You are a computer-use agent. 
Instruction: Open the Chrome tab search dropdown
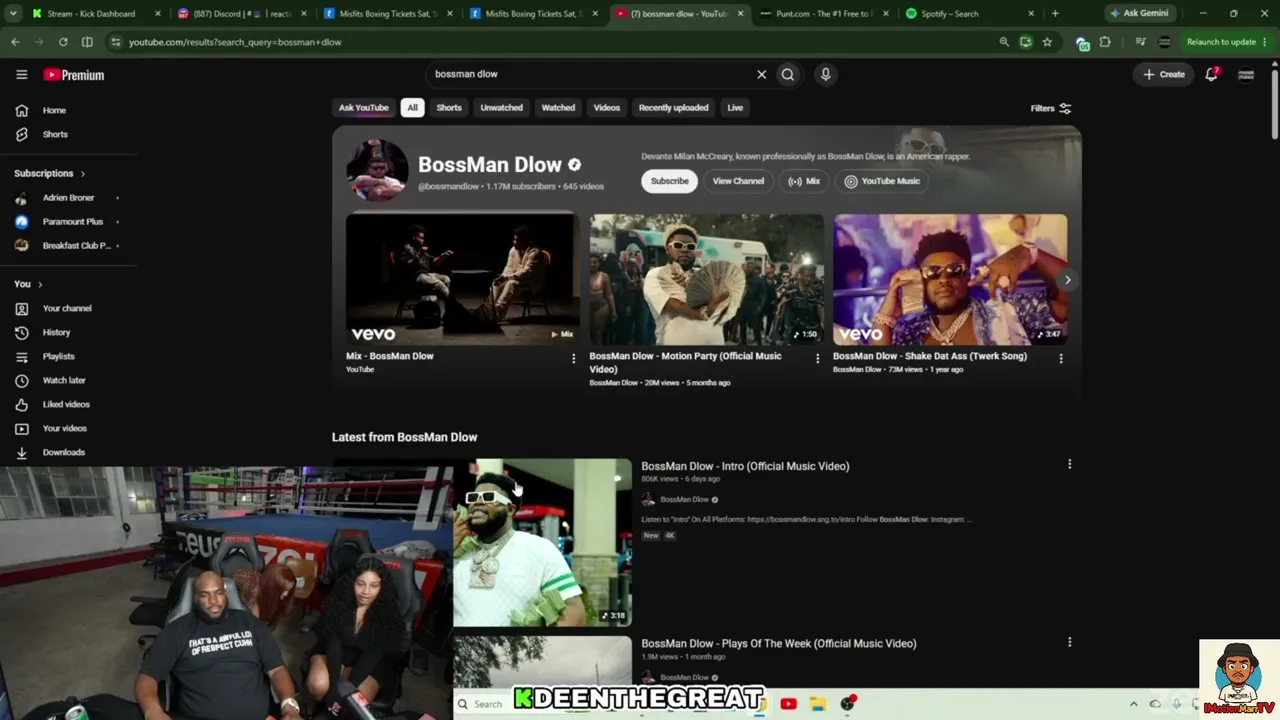[x=13, y=14]
